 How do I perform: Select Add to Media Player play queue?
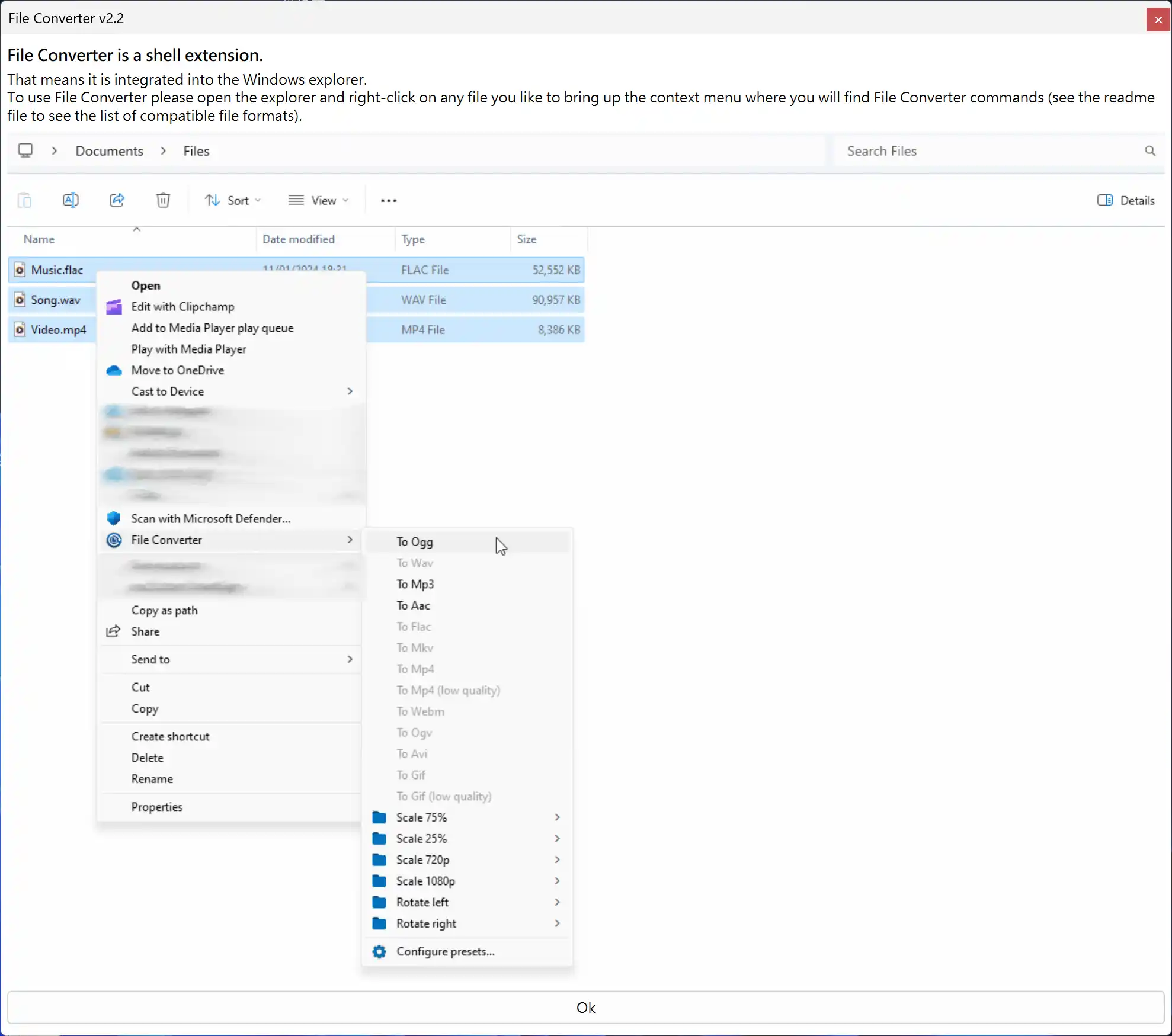tap(231, 328)
